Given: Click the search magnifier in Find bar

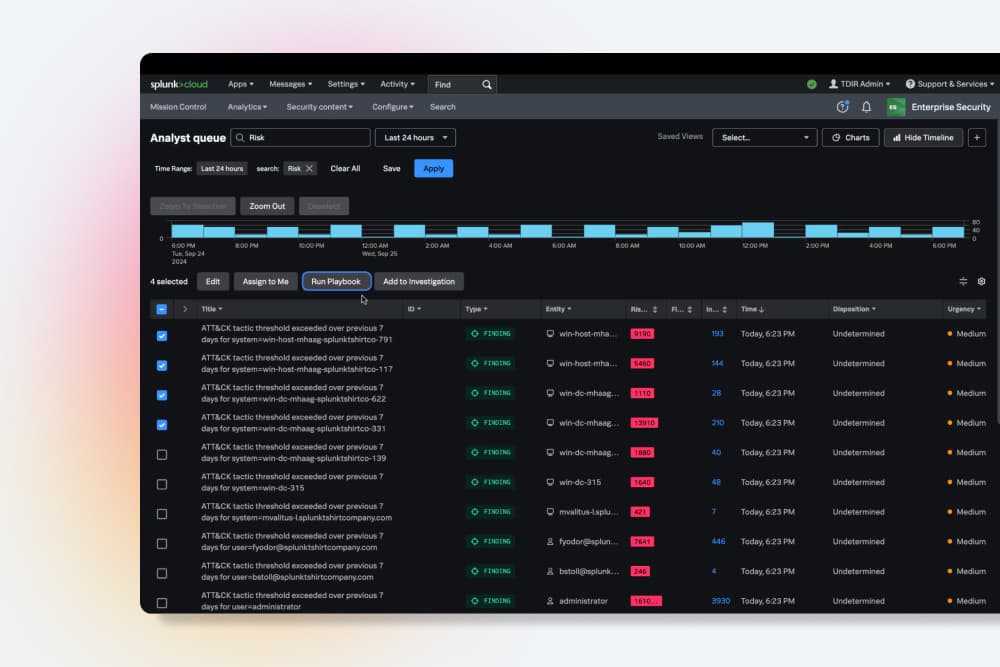Looking at the screenshot, I should tap(487, 84).
